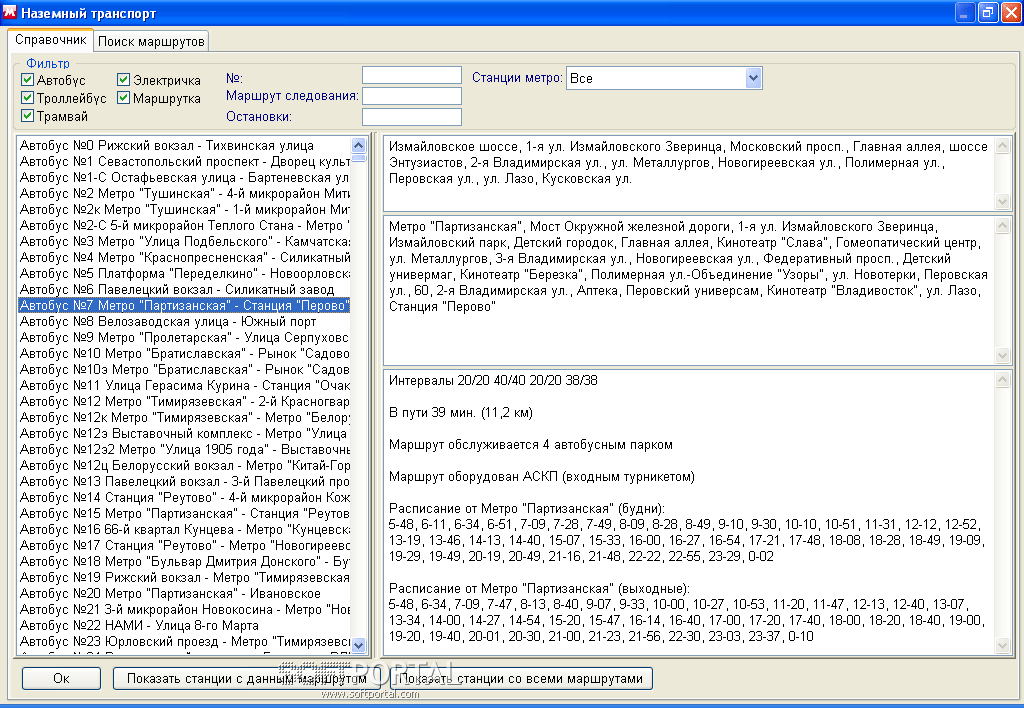Toggle the Трамвай checkbox

point(27,116)
